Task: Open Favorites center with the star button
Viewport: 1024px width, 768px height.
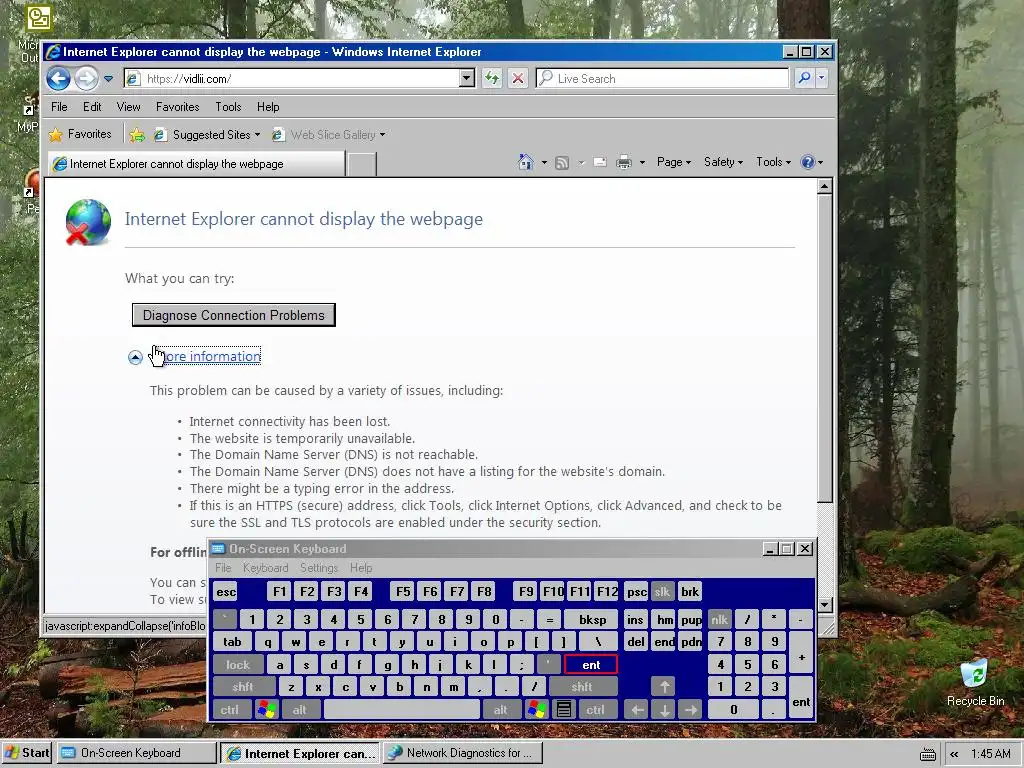Action: click(80, 134)
